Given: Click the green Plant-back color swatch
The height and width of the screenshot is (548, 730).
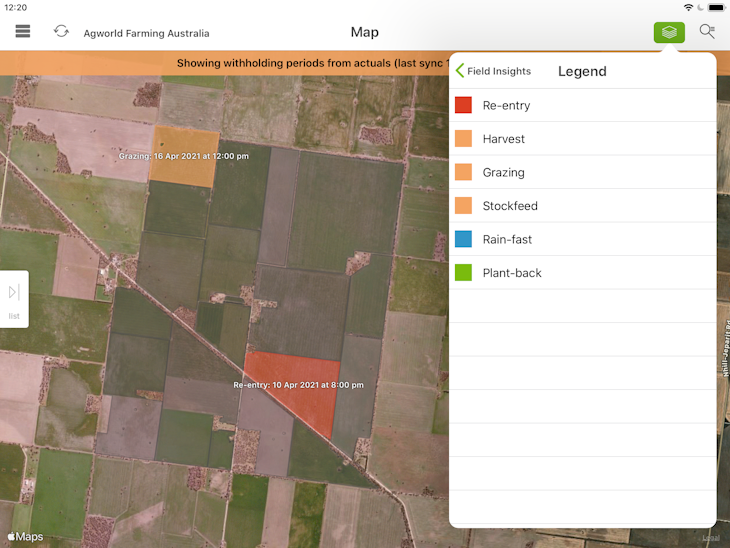Looking at the screenshot, I should coord(463,273).
